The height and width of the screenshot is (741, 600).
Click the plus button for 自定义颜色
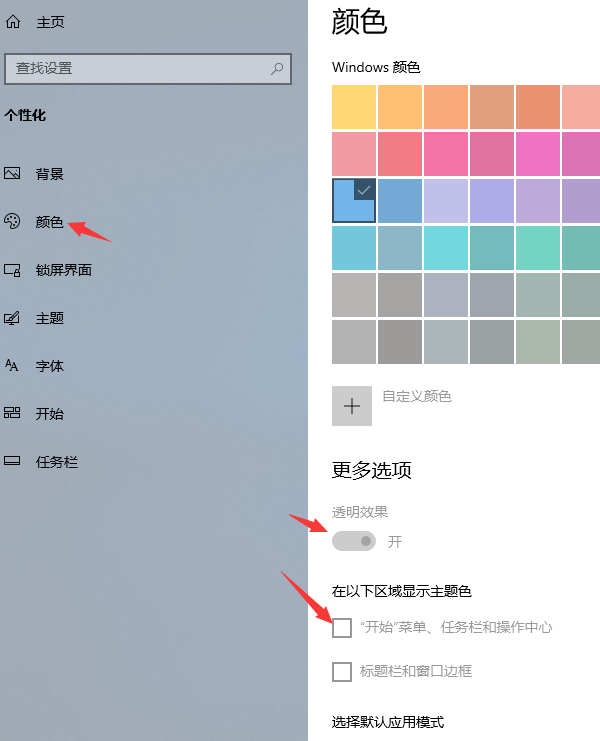pos(352,406)
